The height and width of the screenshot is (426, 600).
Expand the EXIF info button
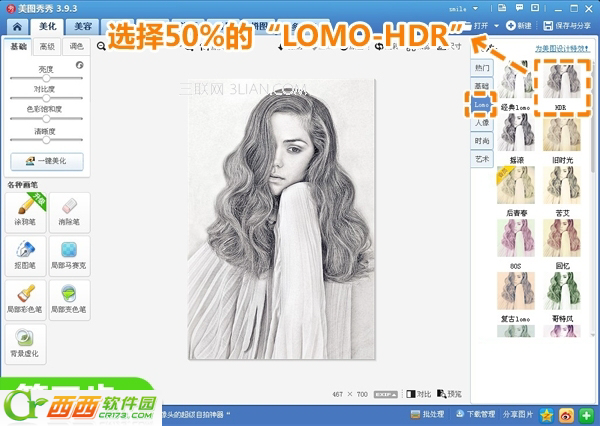pos(385,394)
